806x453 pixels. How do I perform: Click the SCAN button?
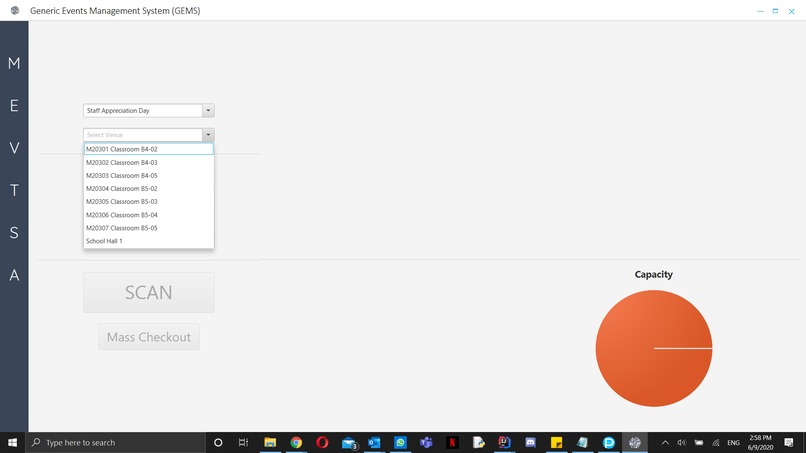click(x=149, y=293)
